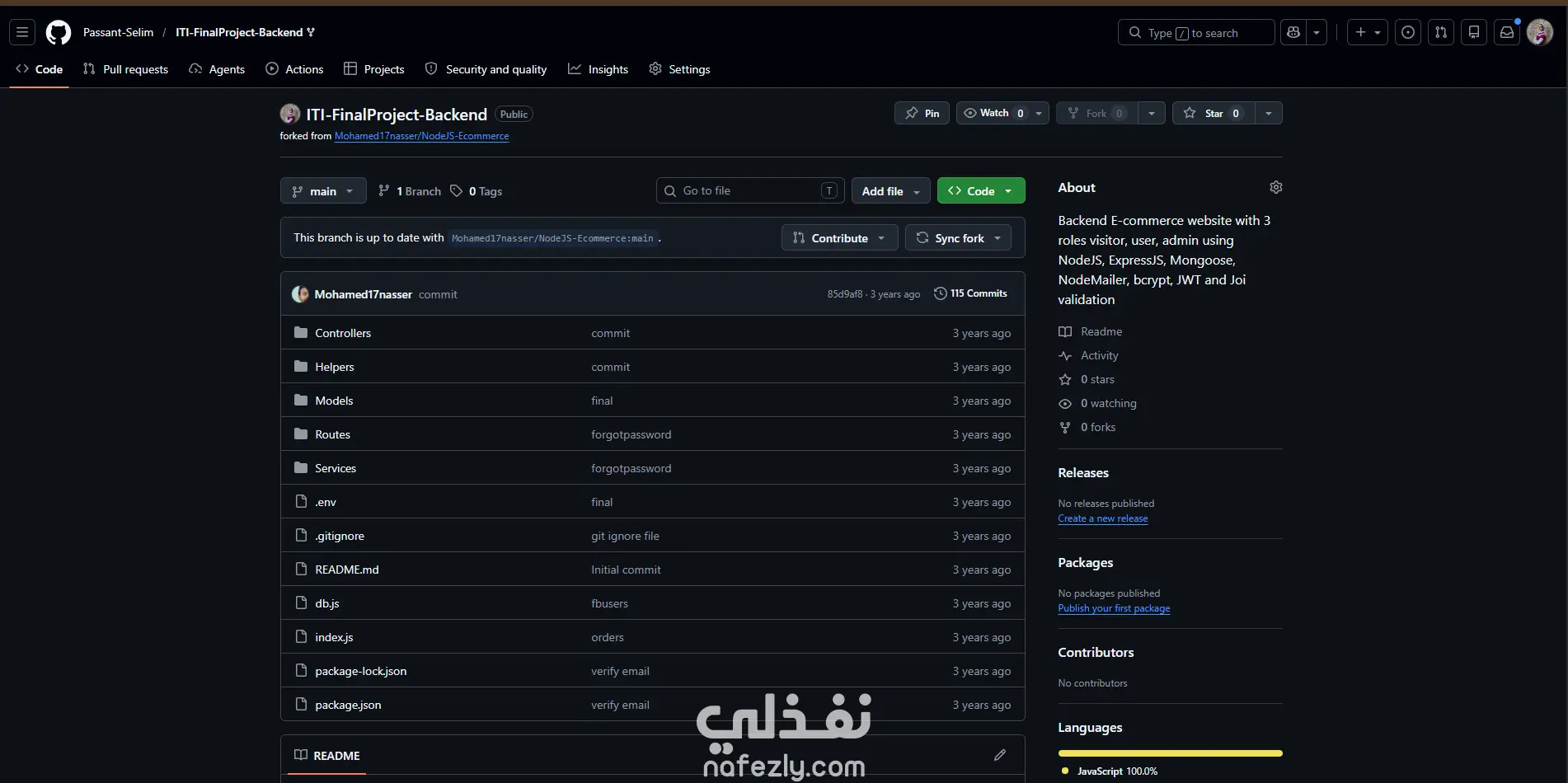Click the JavaScript language bar
1568x783 pixels.
pyautogui.click(x=1171, y=753)
